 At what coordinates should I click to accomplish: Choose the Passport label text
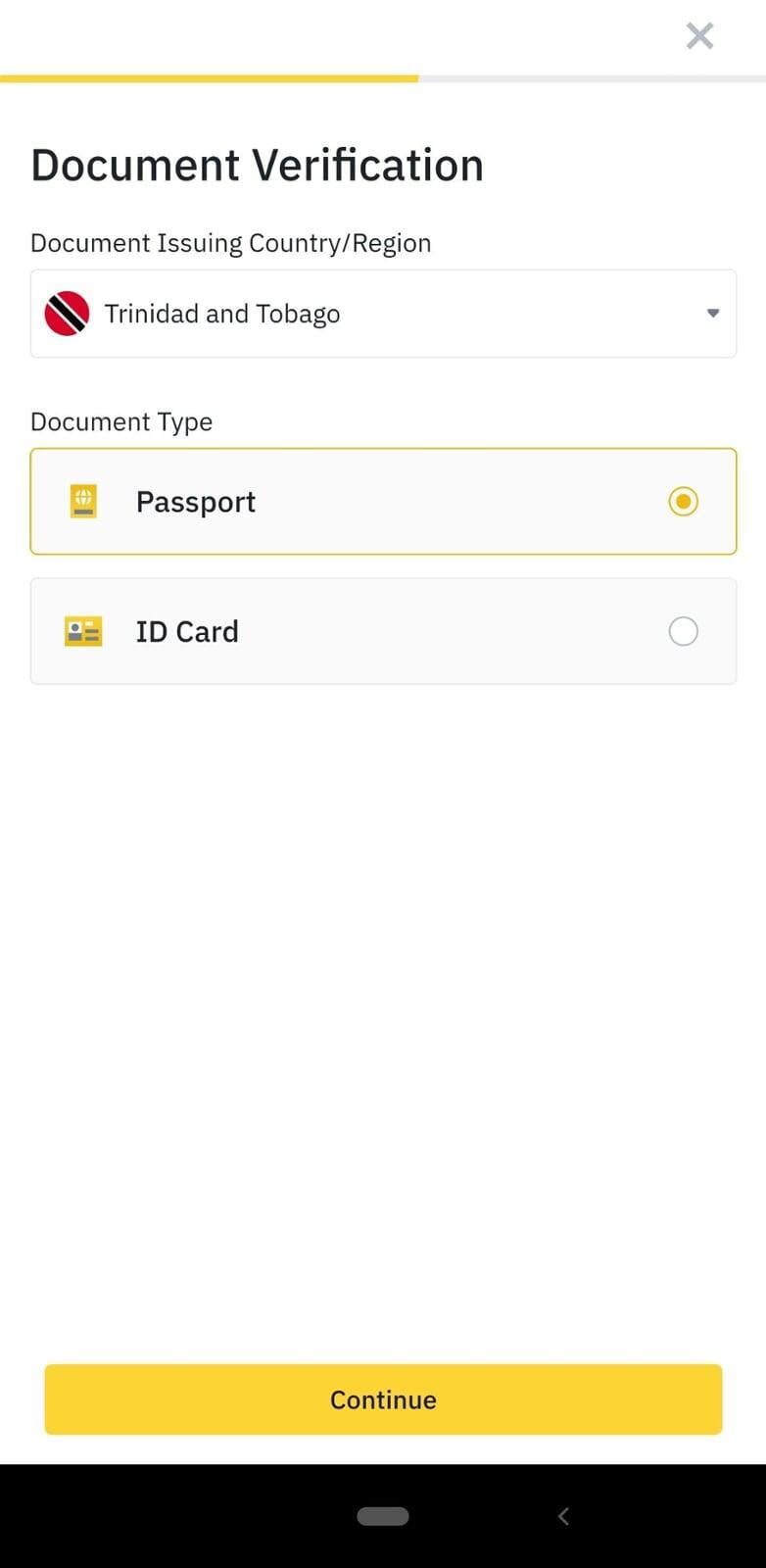196,502
